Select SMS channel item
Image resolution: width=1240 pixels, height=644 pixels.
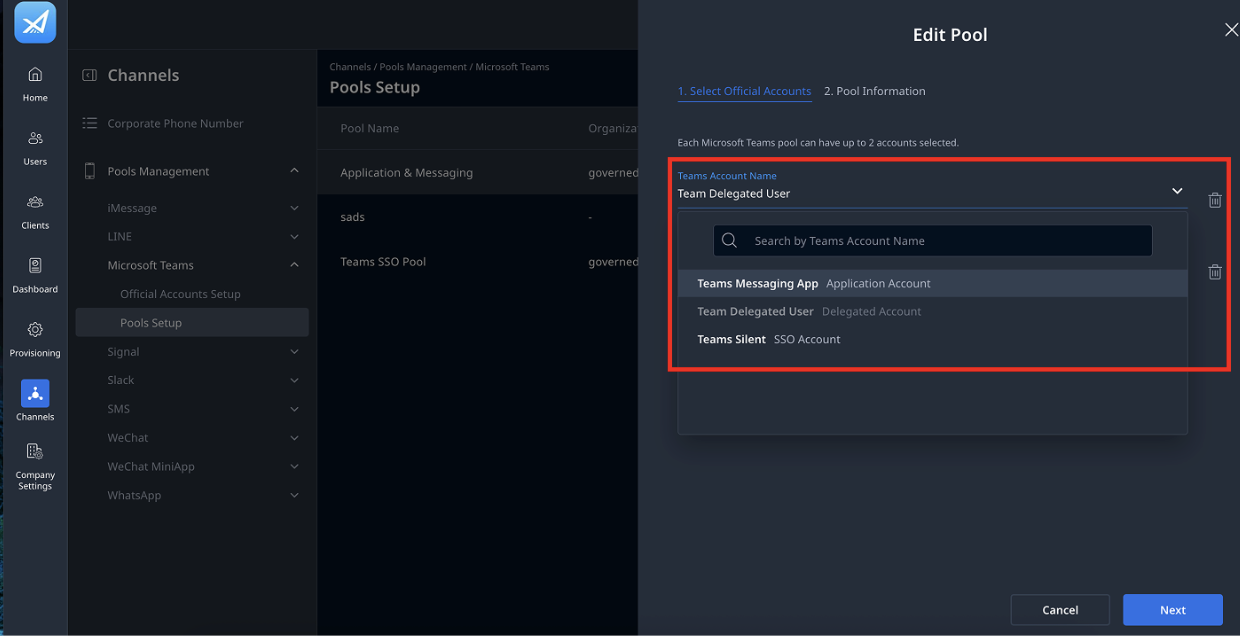119,409
